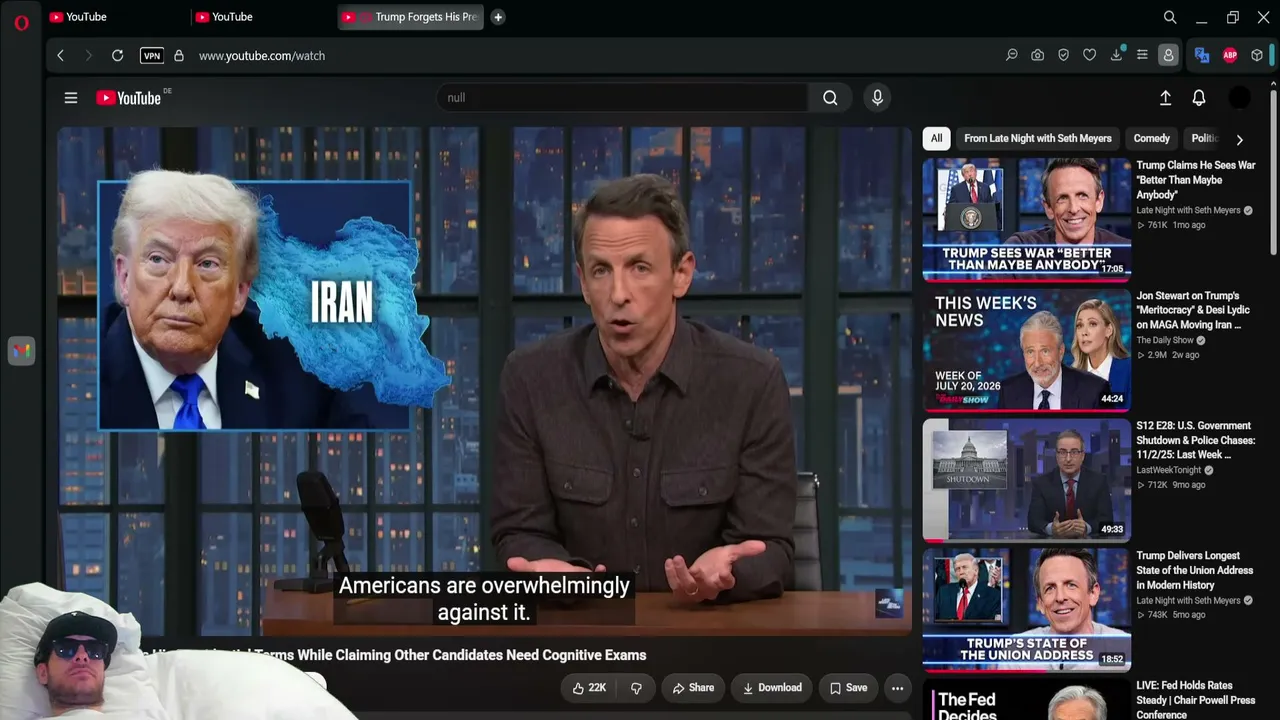
Task: Open the browser profile account button
Action: [1168, 56]
